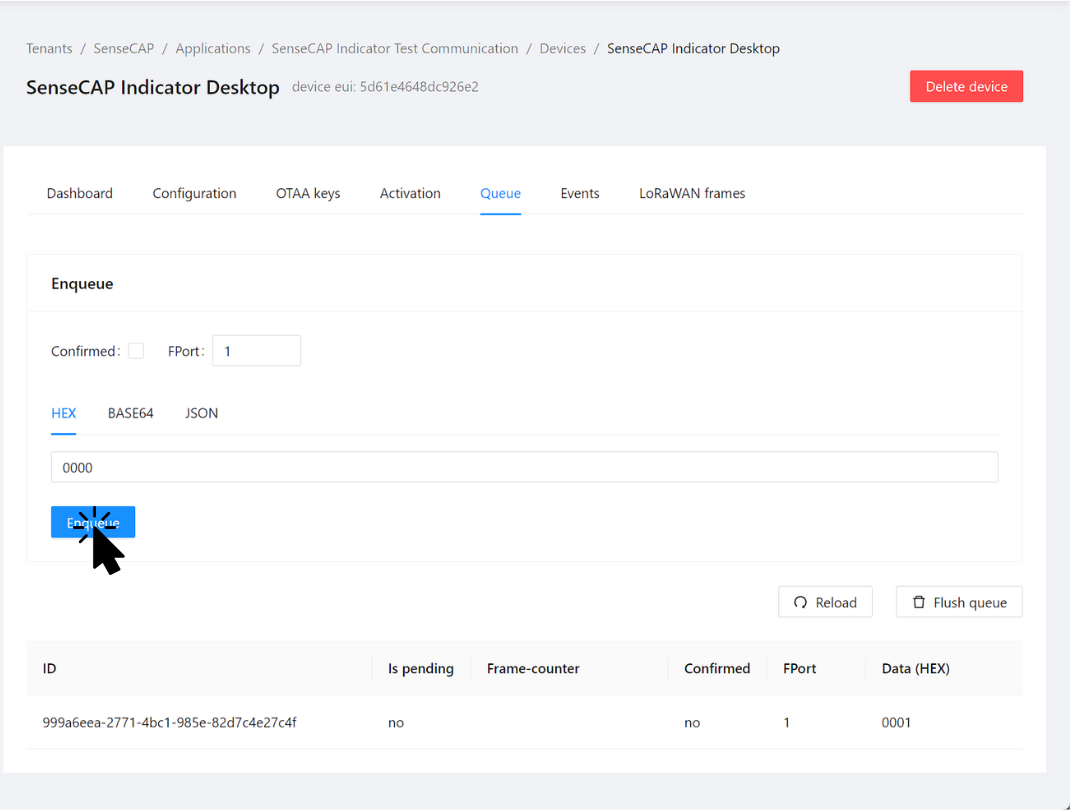Click the blue Enqueue button
This screenshot has height=810, width=1070.
pos(93,522)
